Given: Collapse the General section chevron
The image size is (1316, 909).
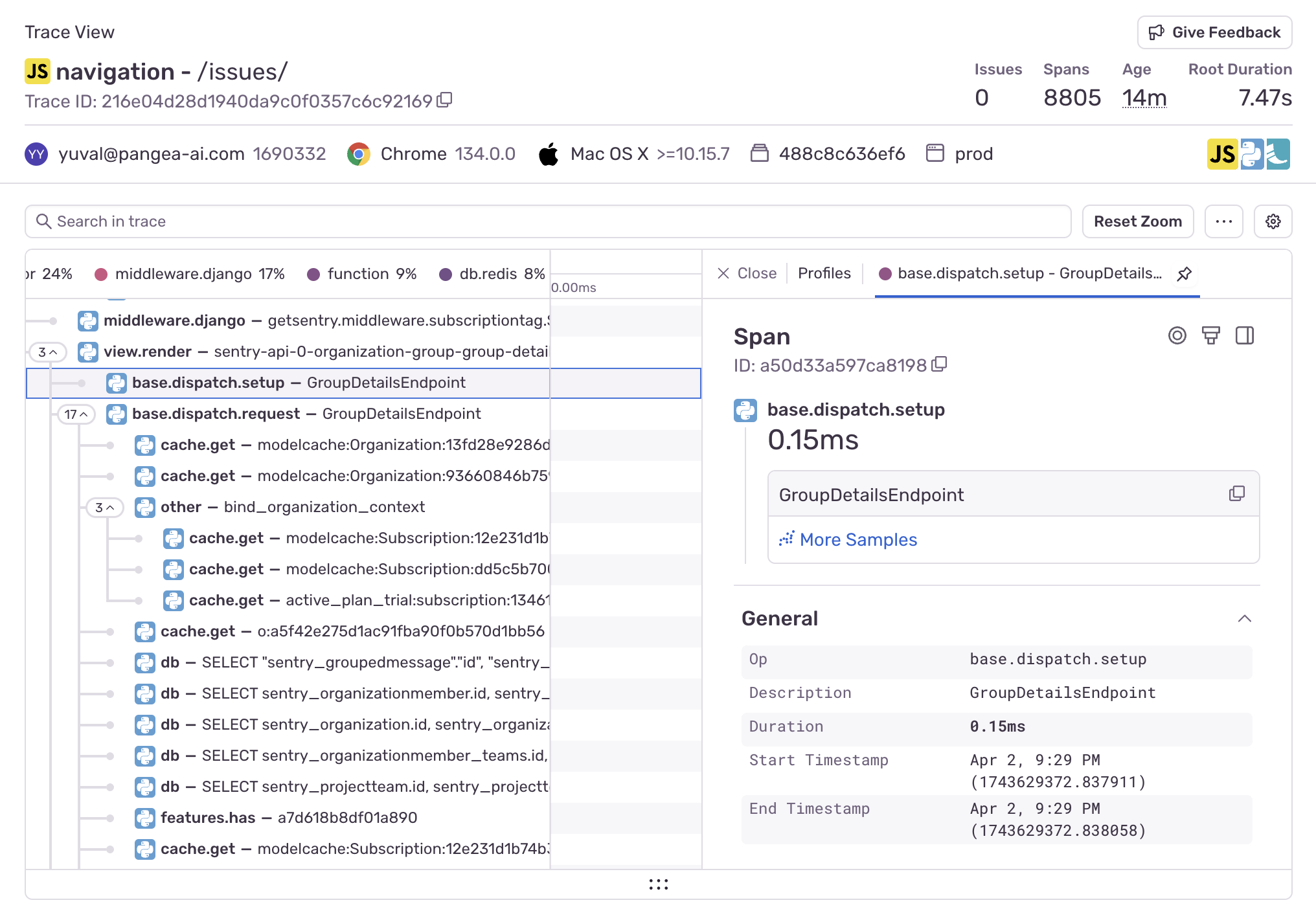Looking at the screenshot, I should pyautogui.click(x=1244, y=618).
